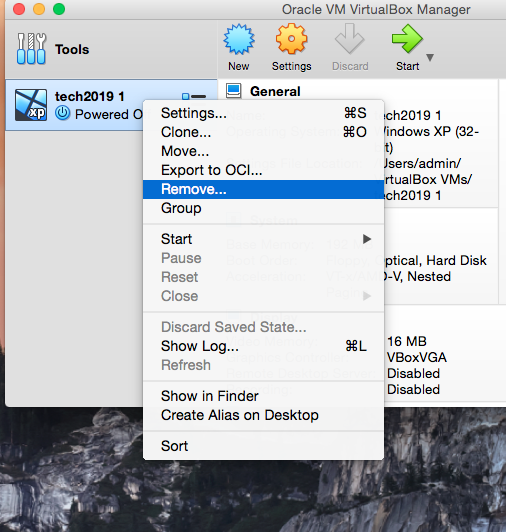Click the yellow minimize window button
This screenshot has height=532, width=506.
(39, 9)
